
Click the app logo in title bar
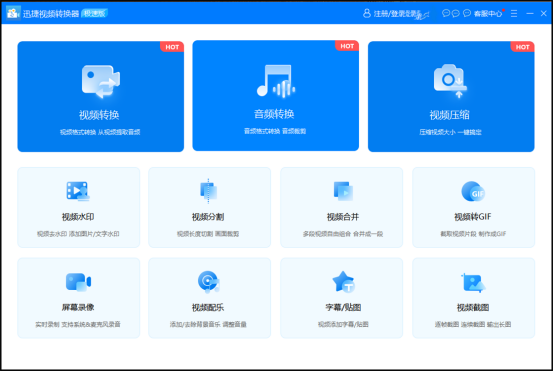coord(13,13)
